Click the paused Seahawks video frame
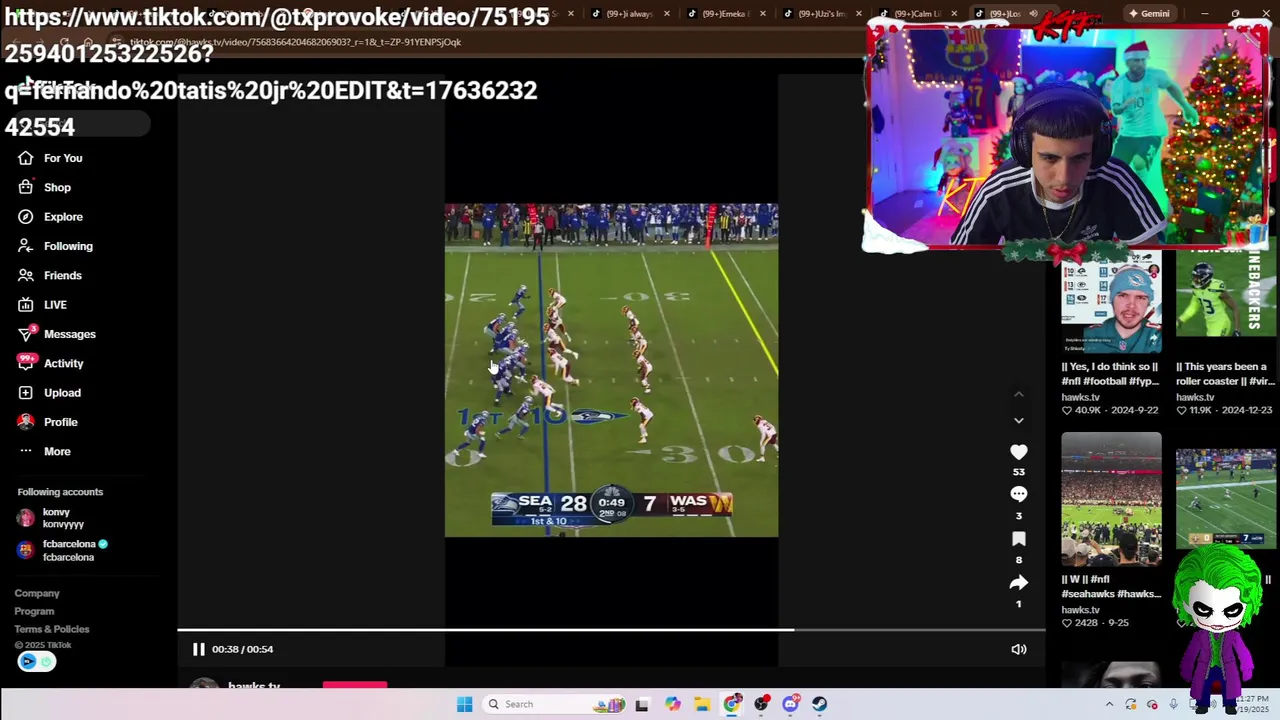The height and width of the screenshot is (720, 1280). (611, 370)
